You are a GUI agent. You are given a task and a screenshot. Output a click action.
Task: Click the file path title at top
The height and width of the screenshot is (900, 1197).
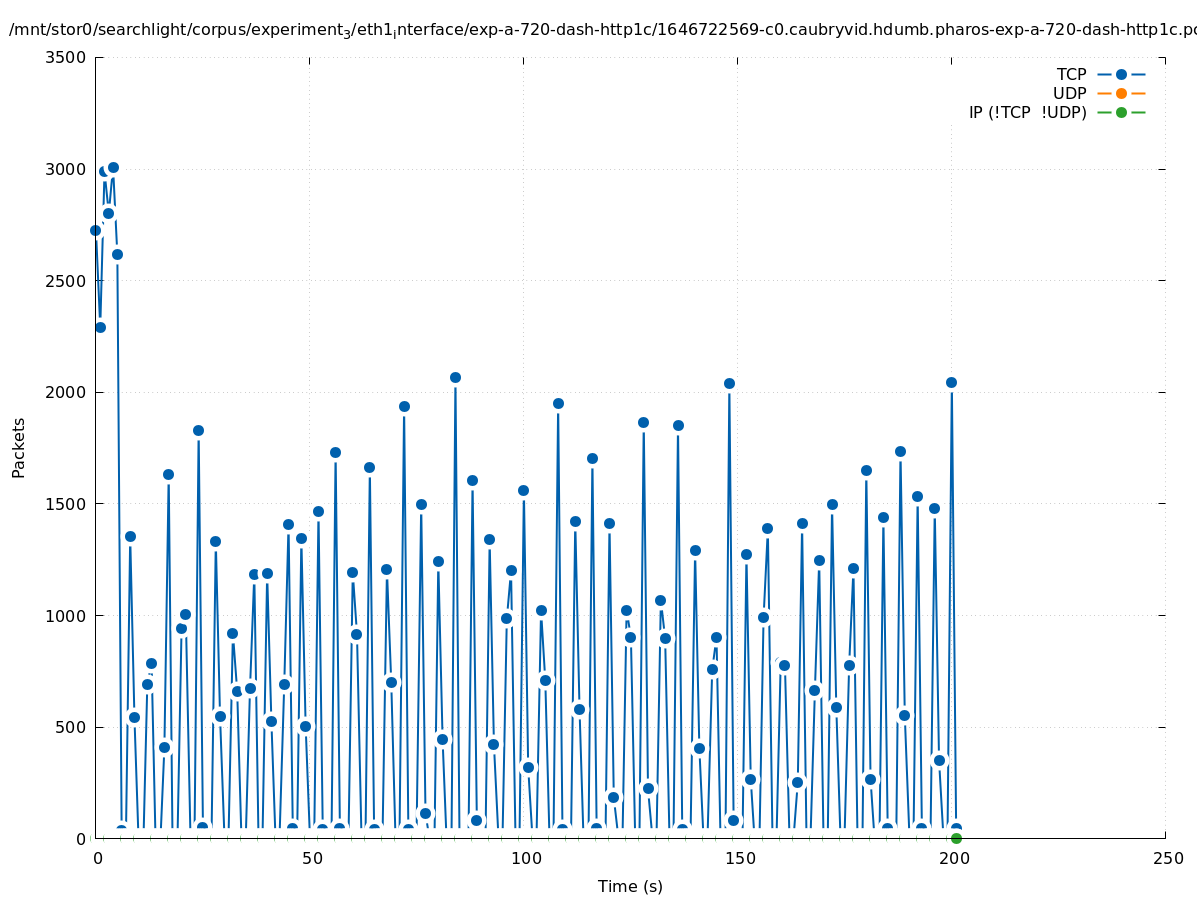598,30
